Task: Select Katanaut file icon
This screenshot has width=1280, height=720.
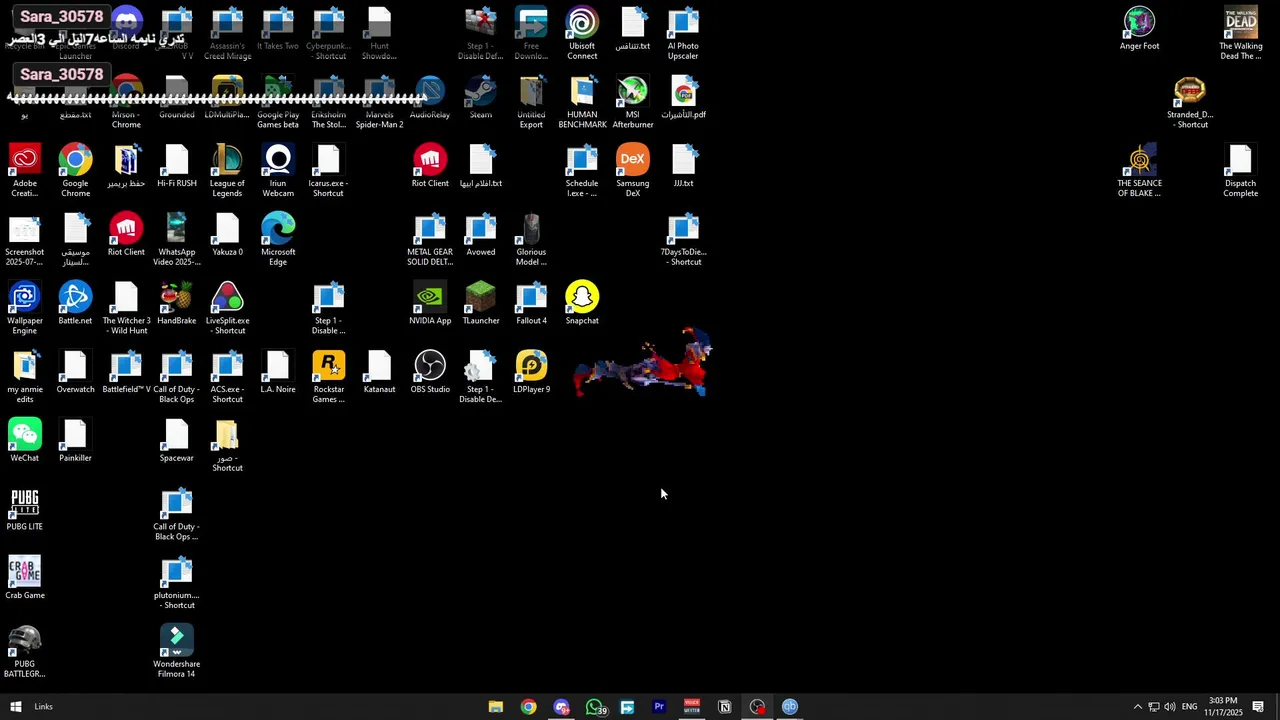Action: (379, 372)
